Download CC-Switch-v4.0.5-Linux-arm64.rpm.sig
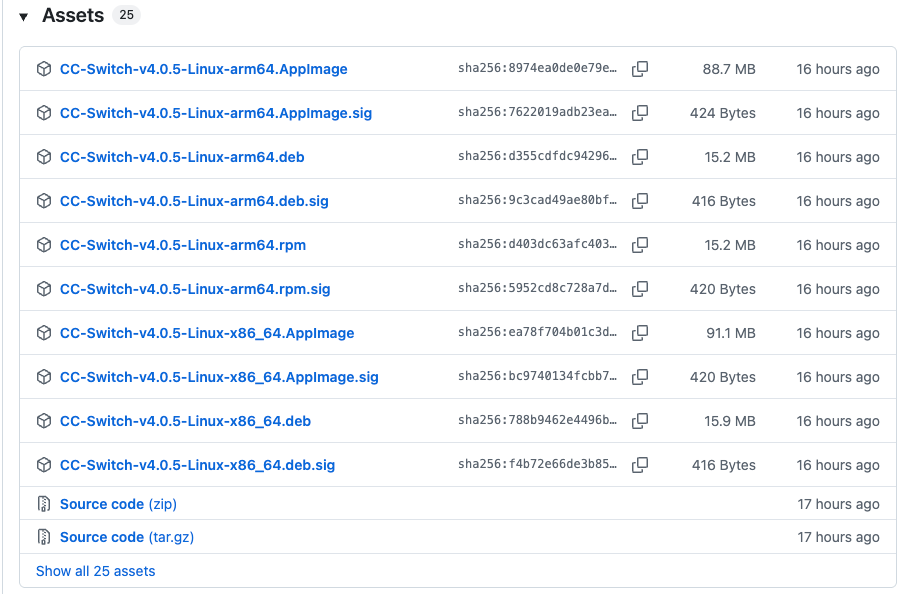904x594 pixels. pos(195,289)
